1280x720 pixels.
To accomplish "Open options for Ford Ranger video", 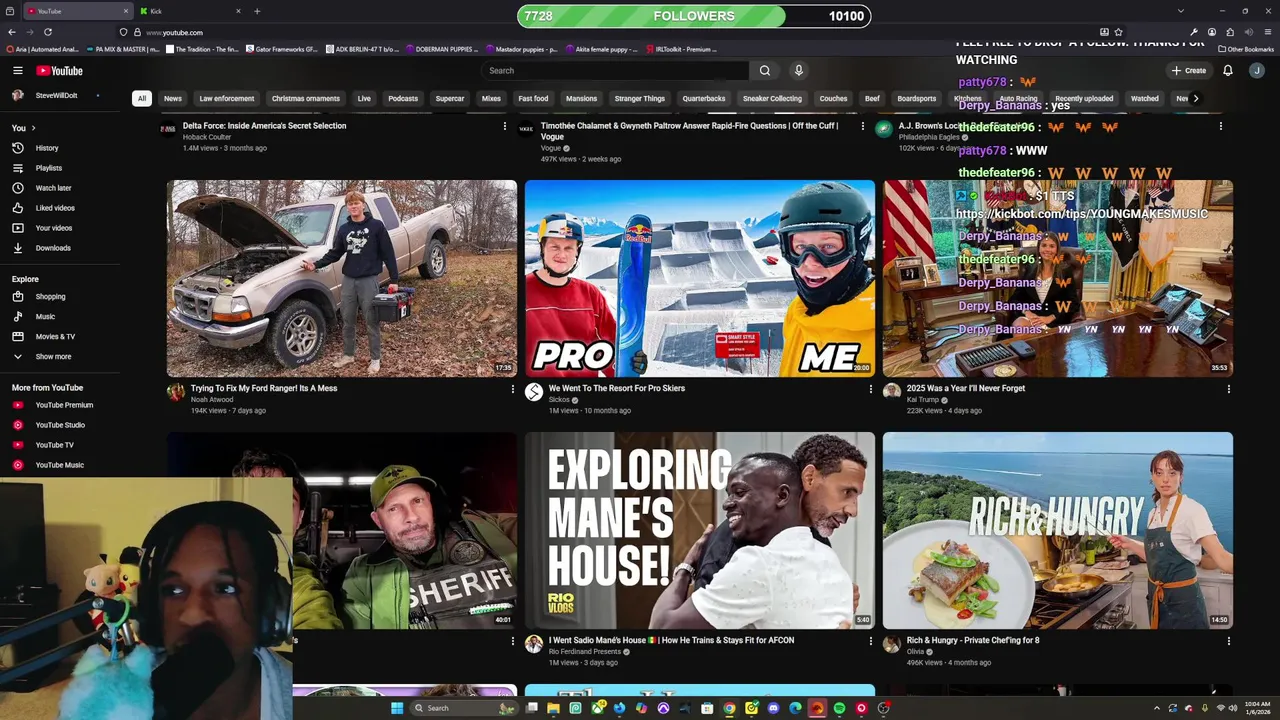I will pos(513,389).
